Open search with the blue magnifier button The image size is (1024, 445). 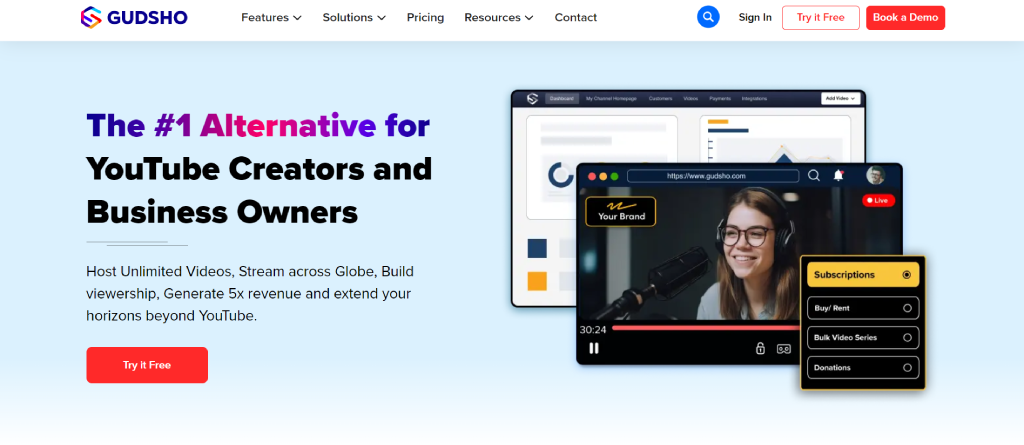click(708, 17)
